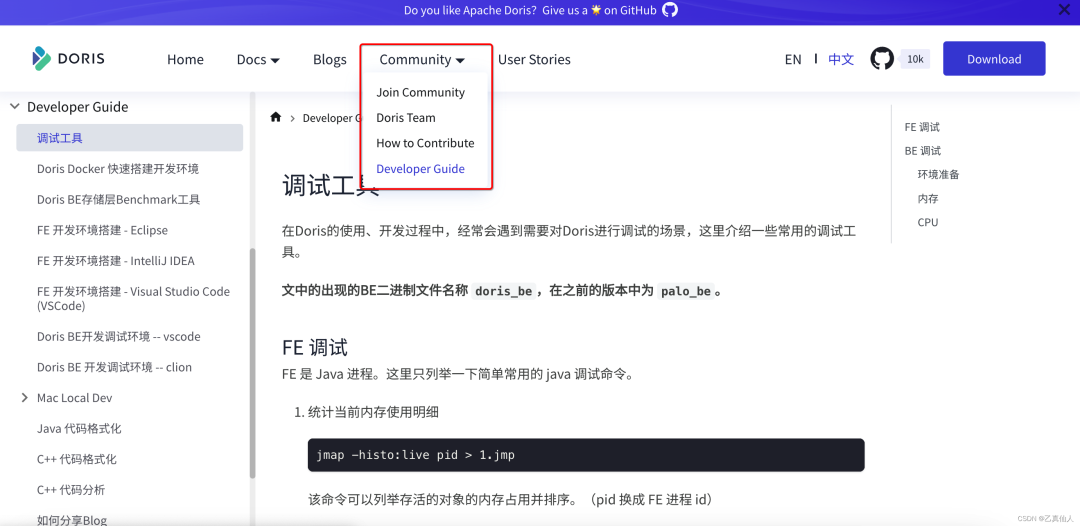Click the doris_be inline code

coord(504,291)
